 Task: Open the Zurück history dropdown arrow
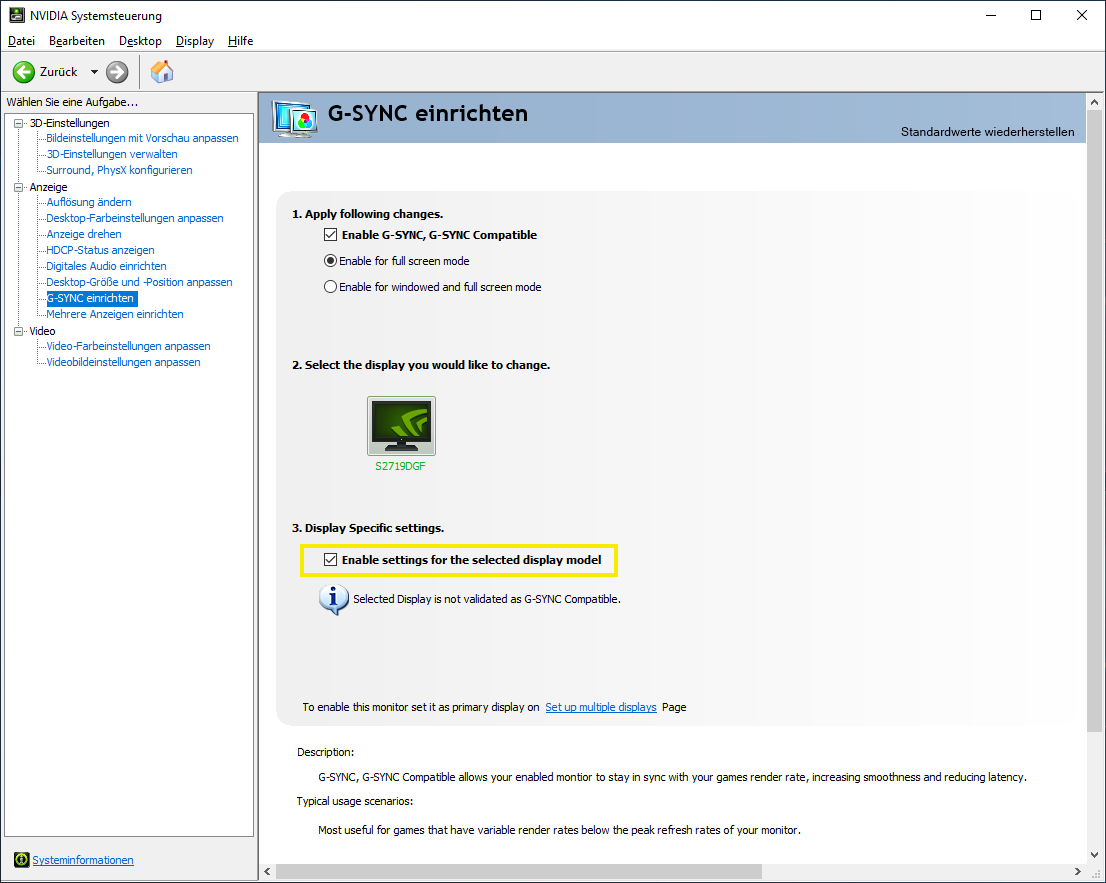coord(94,72)
